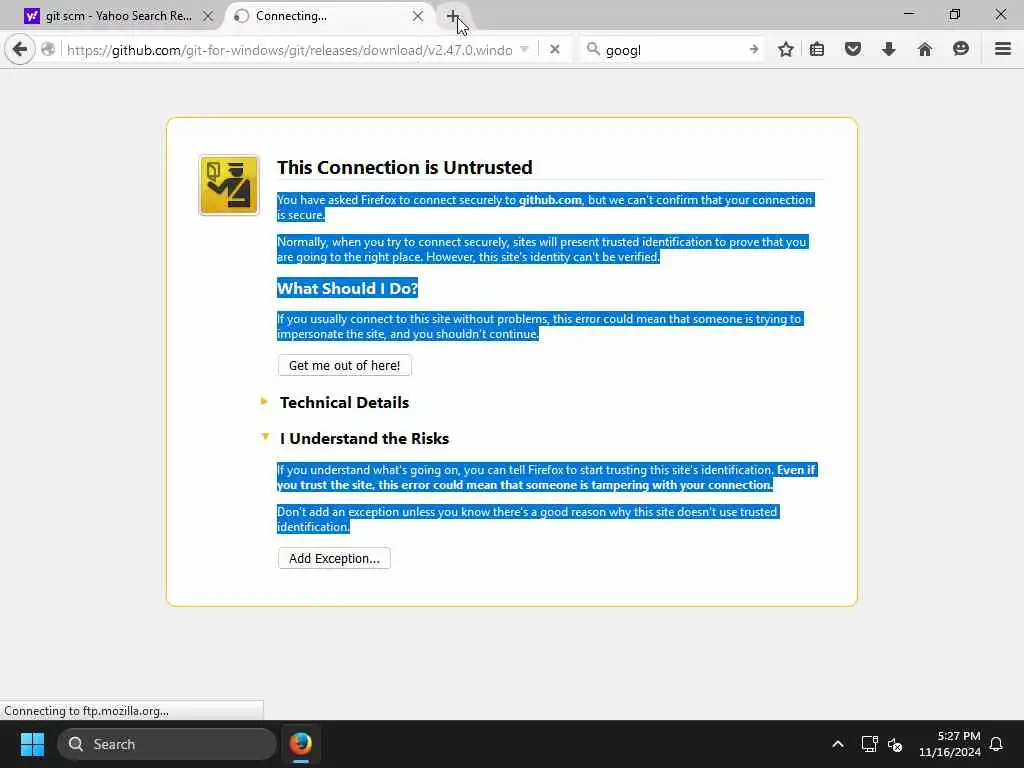Click bold github.com in warning text
Viewport: 1024px width, 768px height.
coord(551,200)
